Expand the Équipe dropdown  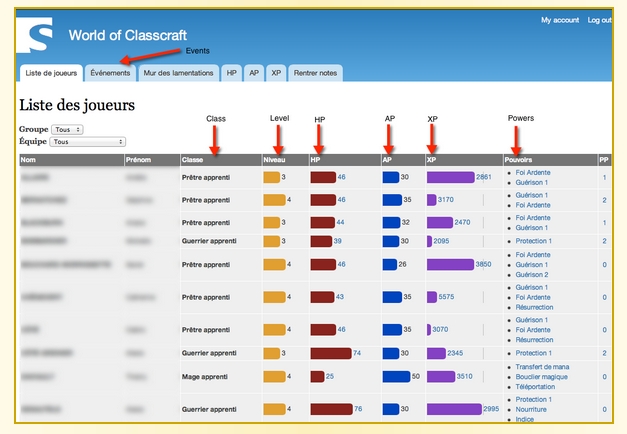click(88, 142)
